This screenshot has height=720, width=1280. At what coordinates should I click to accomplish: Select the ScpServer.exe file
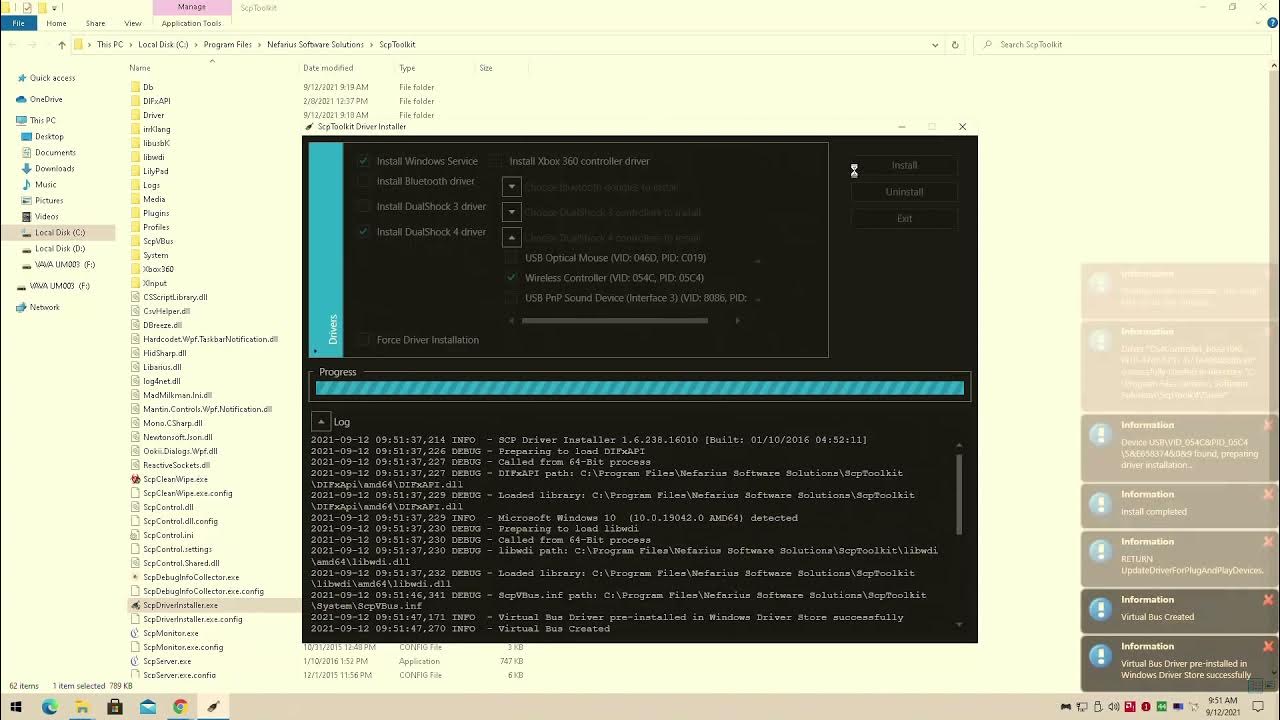[x=167, y=661]
